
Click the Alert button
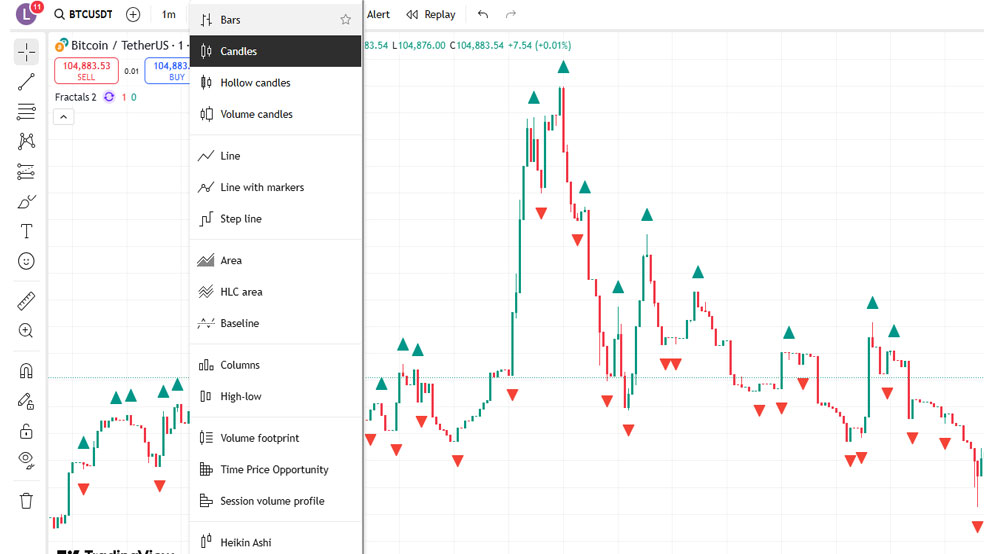(378, 14)
